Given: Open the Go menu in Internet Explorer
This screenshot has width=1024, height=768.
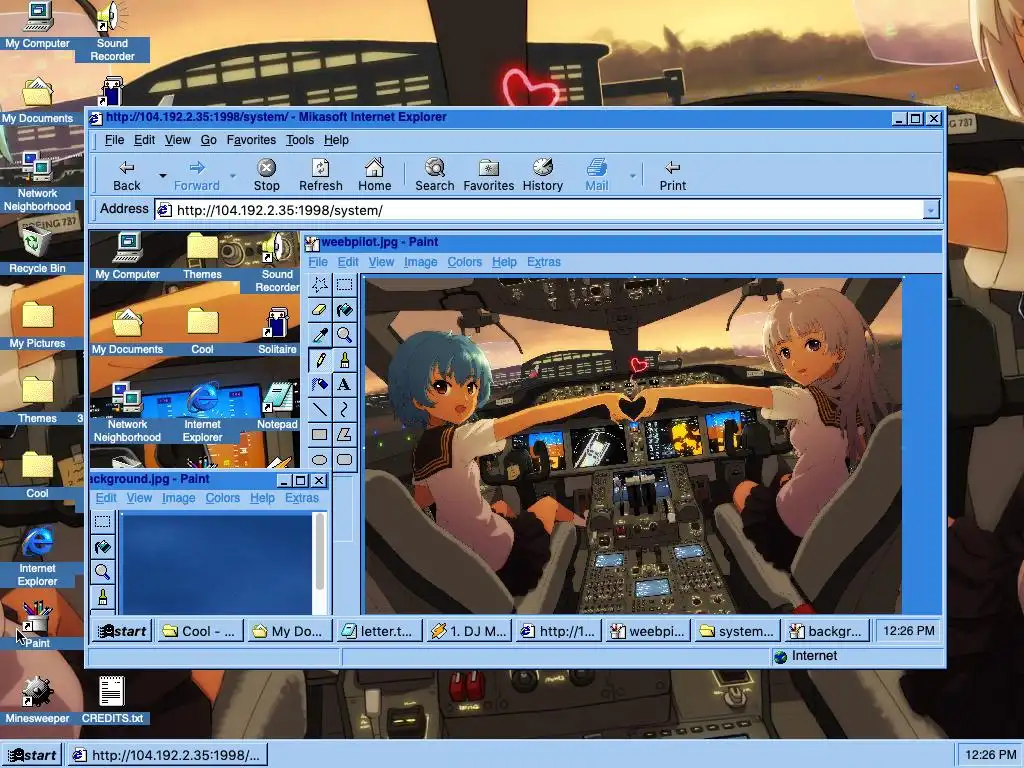Looking at the screenshot, I should coord(208,140).
